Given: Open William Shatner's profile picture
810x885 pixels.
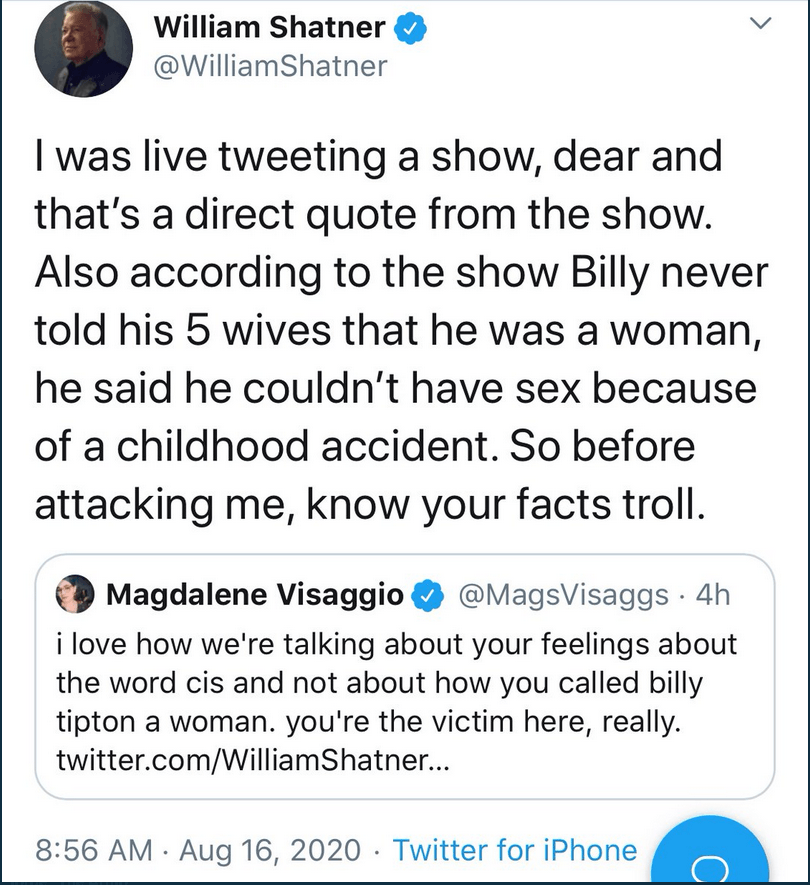Looking at the screenshot, I should click(x=82, y=50).
